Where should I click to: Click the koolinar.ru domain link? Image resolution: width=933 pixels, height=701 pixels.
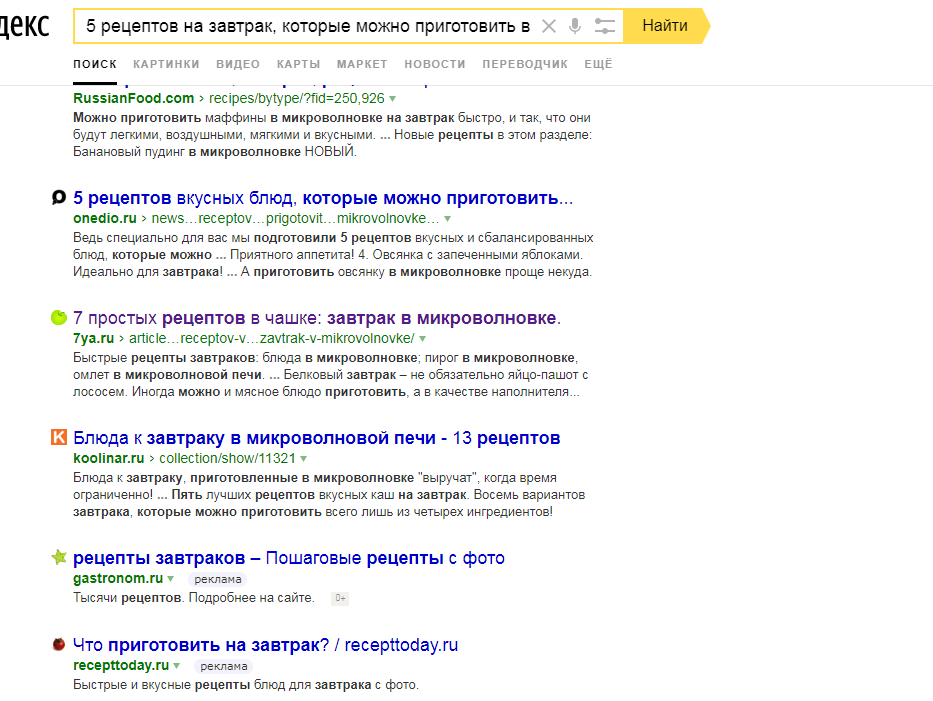tap(108, 458)
